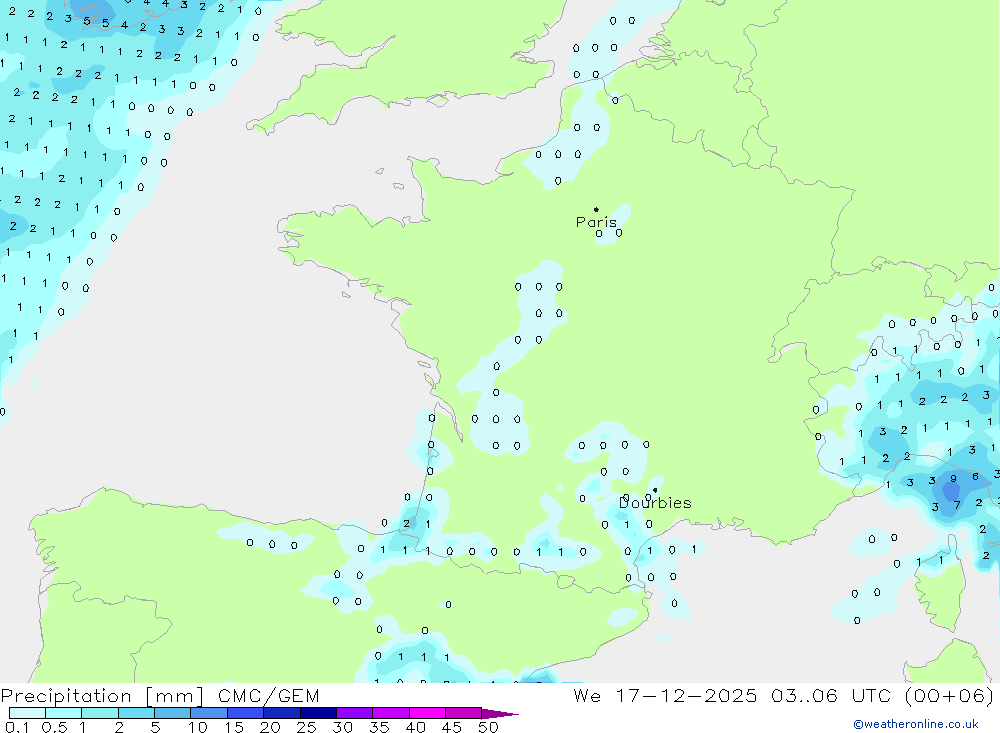1000x733 pixels.
Task: Click the precipitation value '7' over Italy
Action: pos(957,505)
